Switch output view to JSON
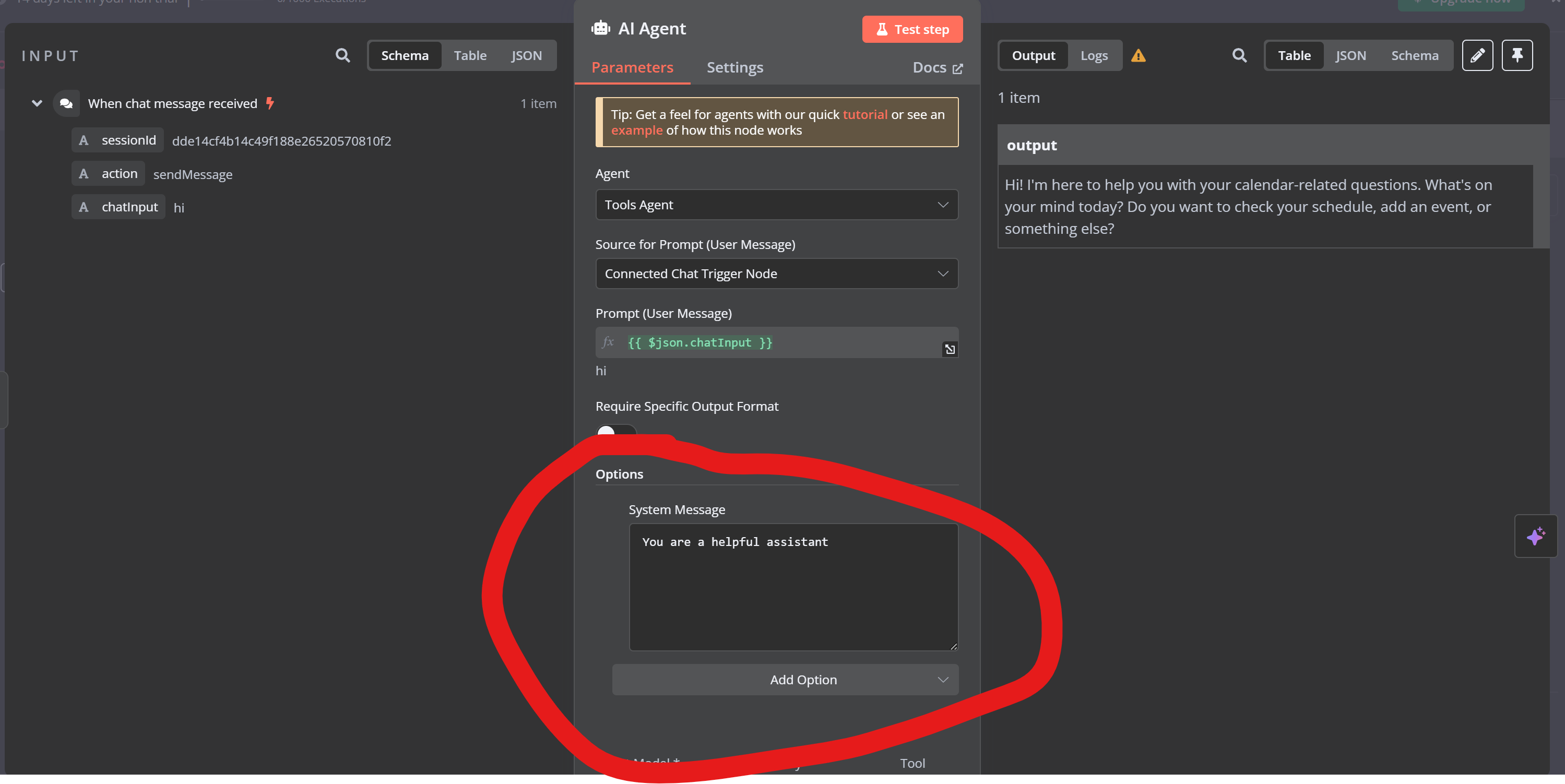 1350,55
